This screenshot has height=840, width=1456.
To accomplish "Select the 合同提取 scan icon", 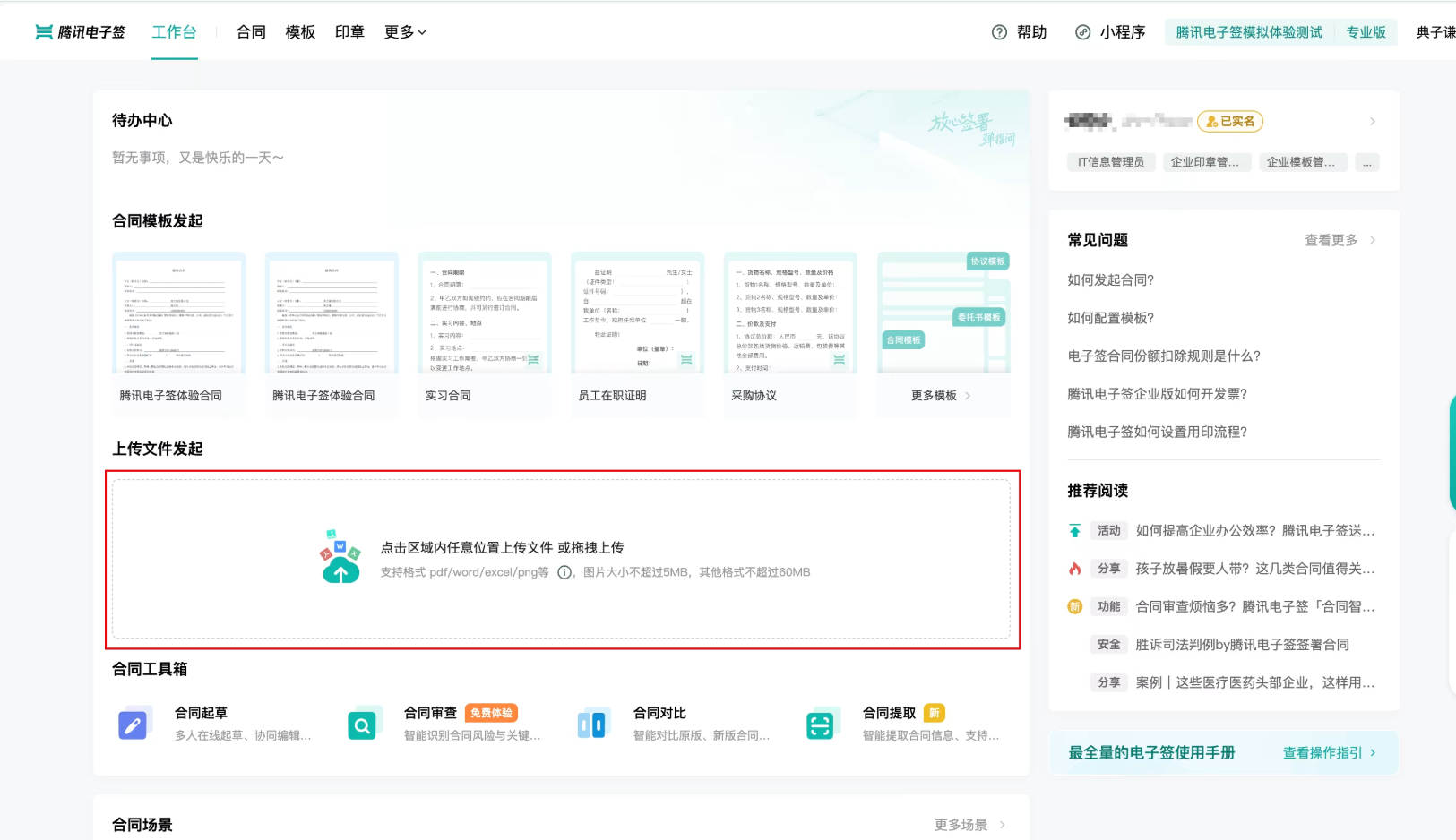I will click(x=820, y=724).
